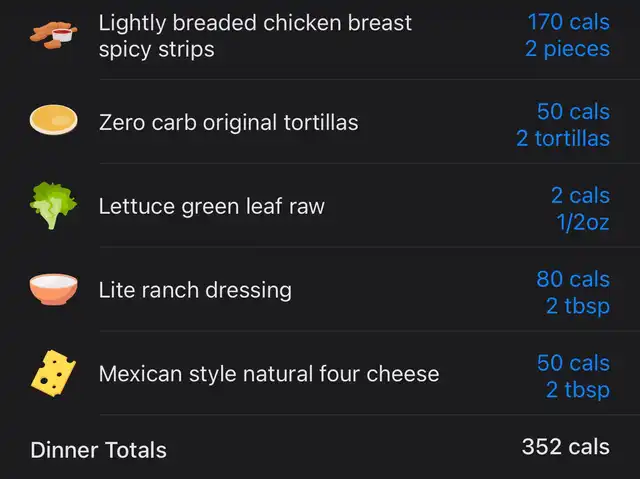Open Lightly breaded chicken breast spicy strips entry
The height and width of the screenshot is (479, 640).
pos(255,36)
